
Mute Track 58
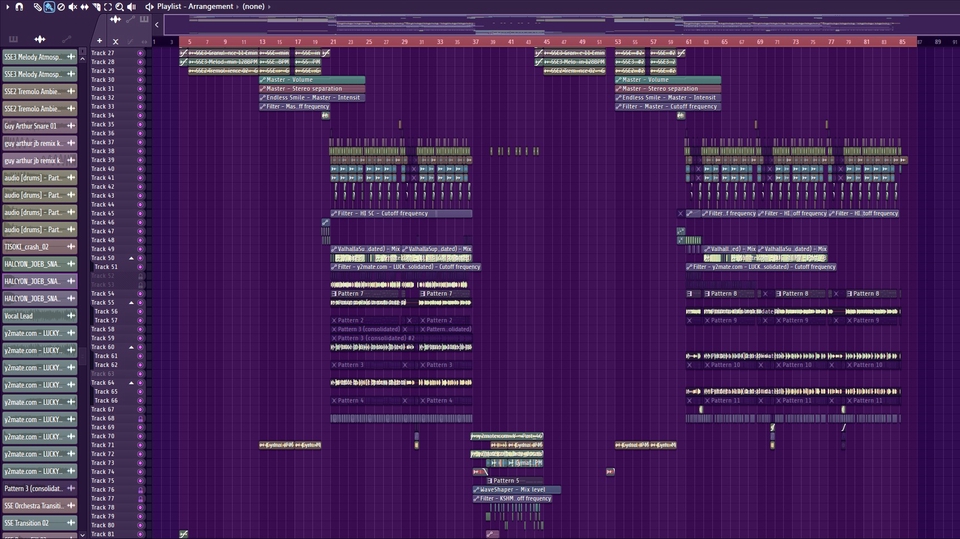pos(140,330)
